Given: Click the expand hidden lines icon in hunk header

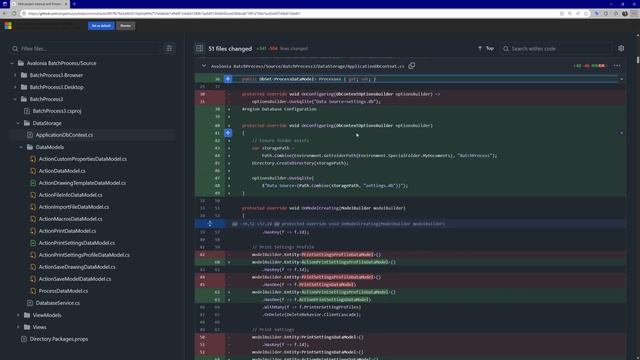Looking at the screenshot, I should click(x=210, y=224).
